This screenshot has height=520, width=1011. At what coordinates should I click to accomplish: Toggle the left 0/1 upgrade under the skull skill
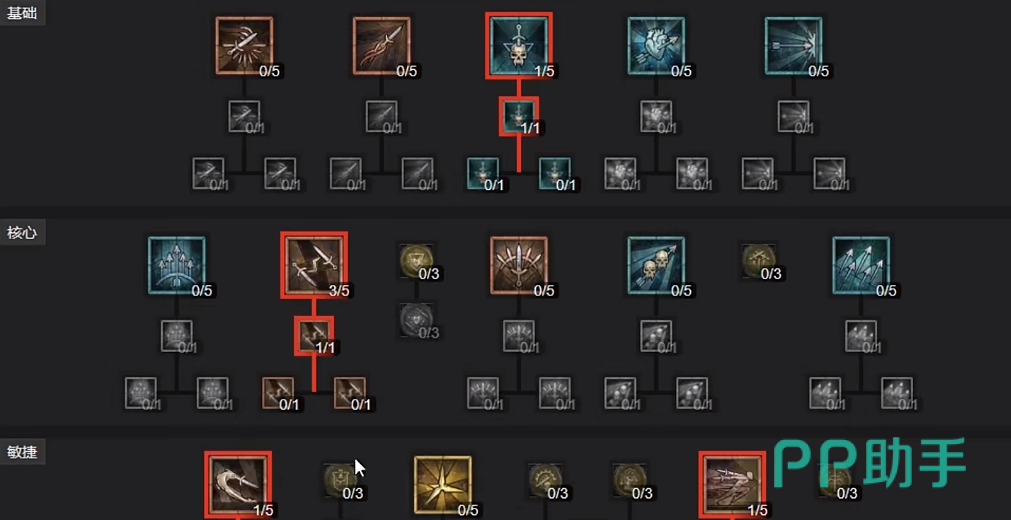click(x=483, y=174)
